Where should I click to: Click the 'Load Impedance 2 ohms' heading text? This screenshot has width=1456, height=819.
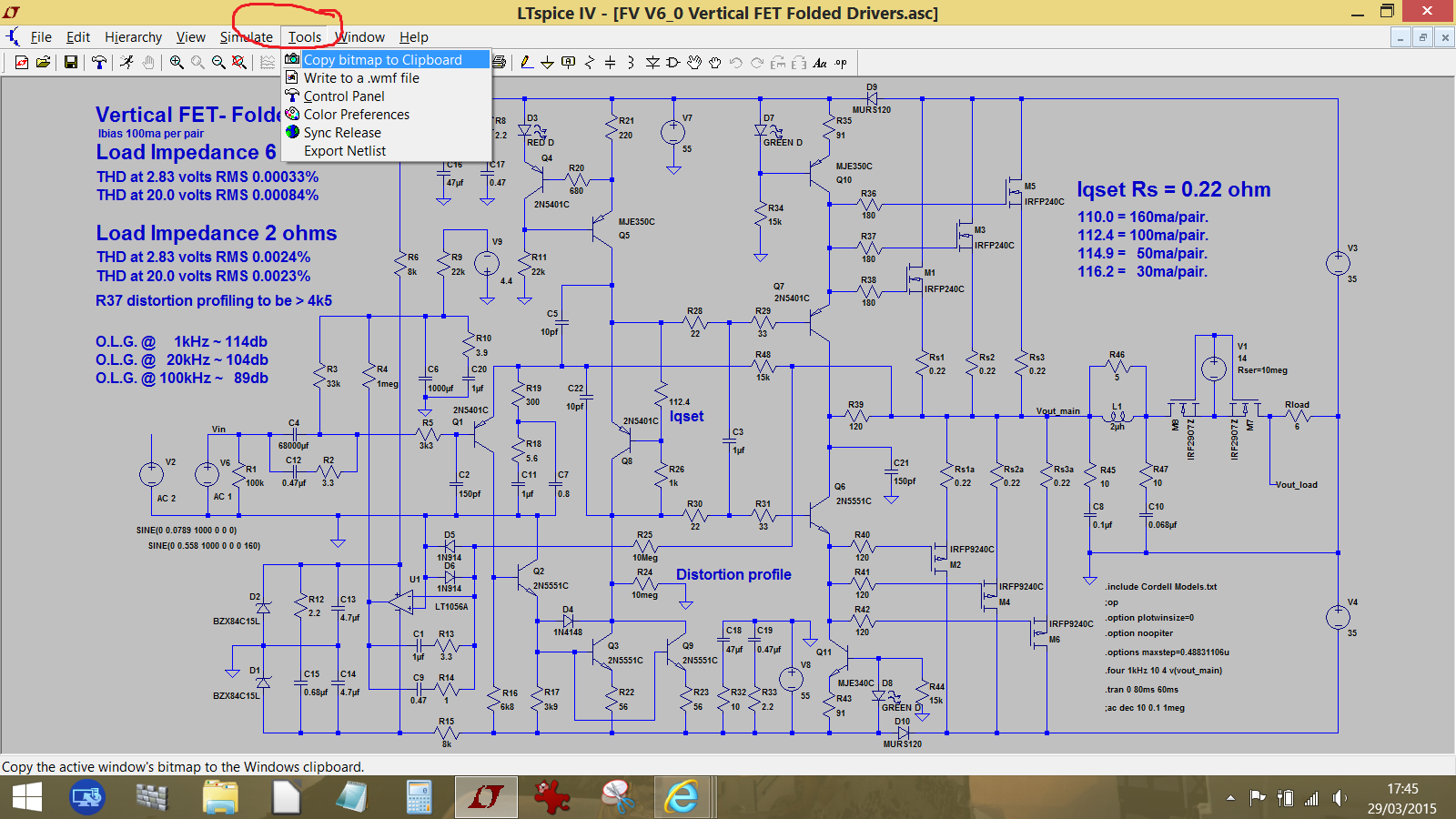[x=217, y=233]
